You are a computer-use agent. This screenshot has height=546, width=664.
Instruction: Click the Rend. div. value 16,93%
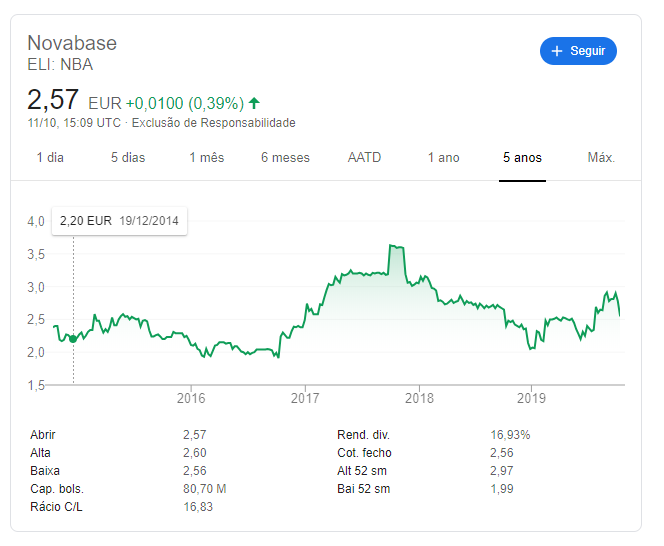click(x=510, y=435)
